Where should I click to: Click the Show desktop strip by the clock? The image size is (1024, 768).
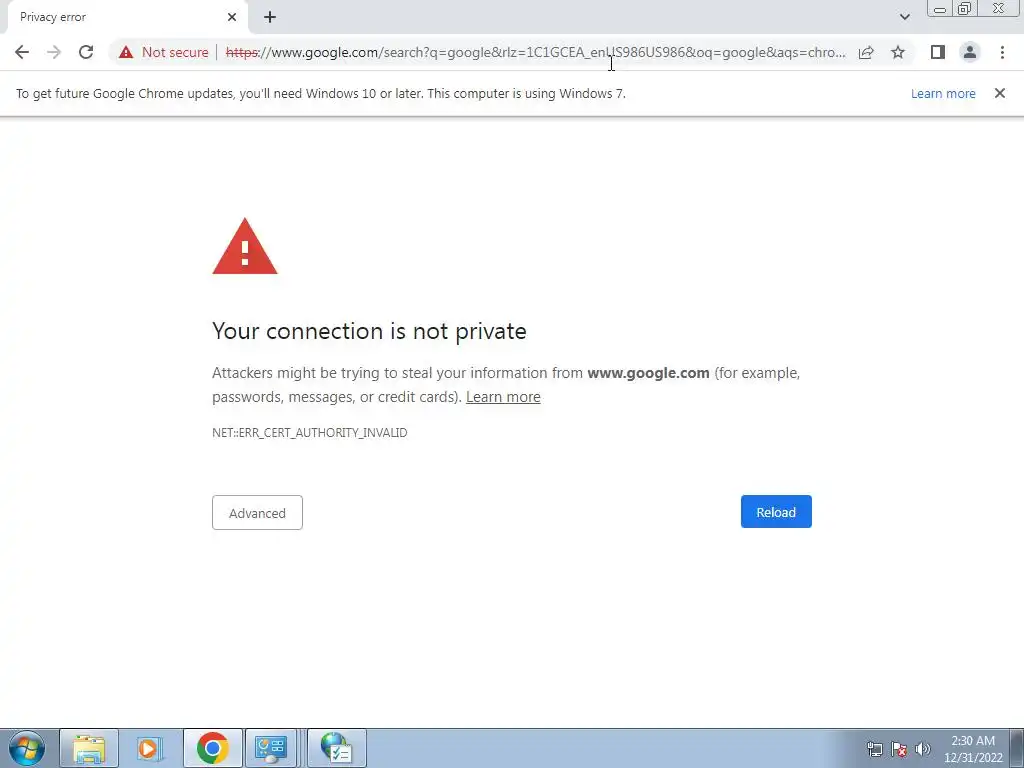(1017, 748)
